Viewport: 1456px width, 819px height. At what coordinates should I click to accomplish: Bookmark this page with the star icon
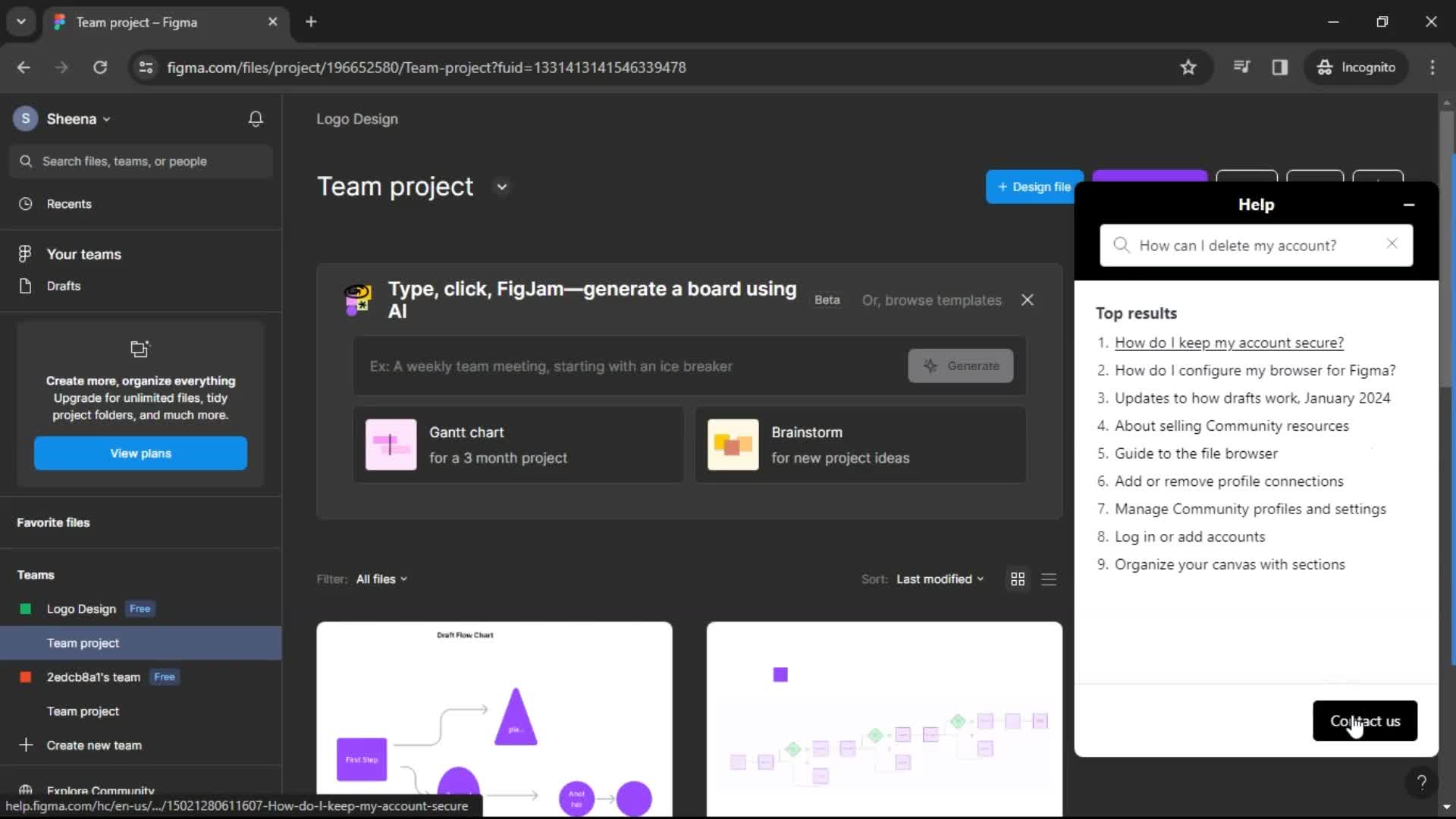pos(1188,67)
